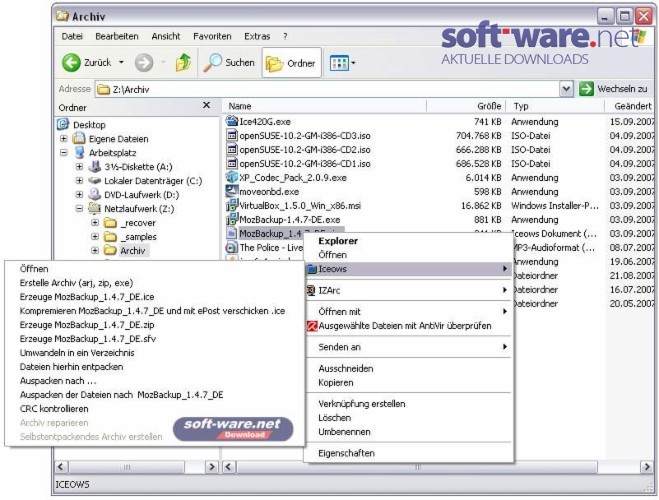Screen dimensions: 659x500
Task: Click the DVD-Laufwerk drive icon
Action: click(95, 195)
